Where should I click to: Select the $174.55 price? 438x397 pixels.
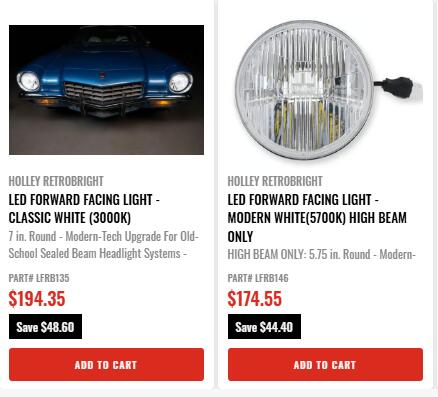click(x=255, y=299)
